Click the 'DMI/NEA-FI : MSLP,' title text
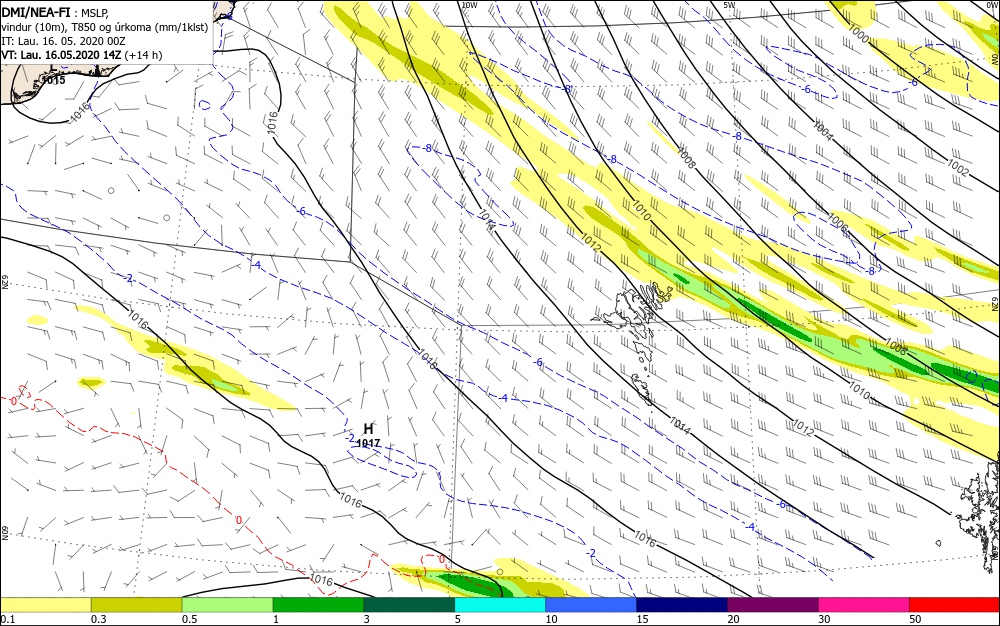The width and height of the screenshot is (1000, 626). click(54, 11)
